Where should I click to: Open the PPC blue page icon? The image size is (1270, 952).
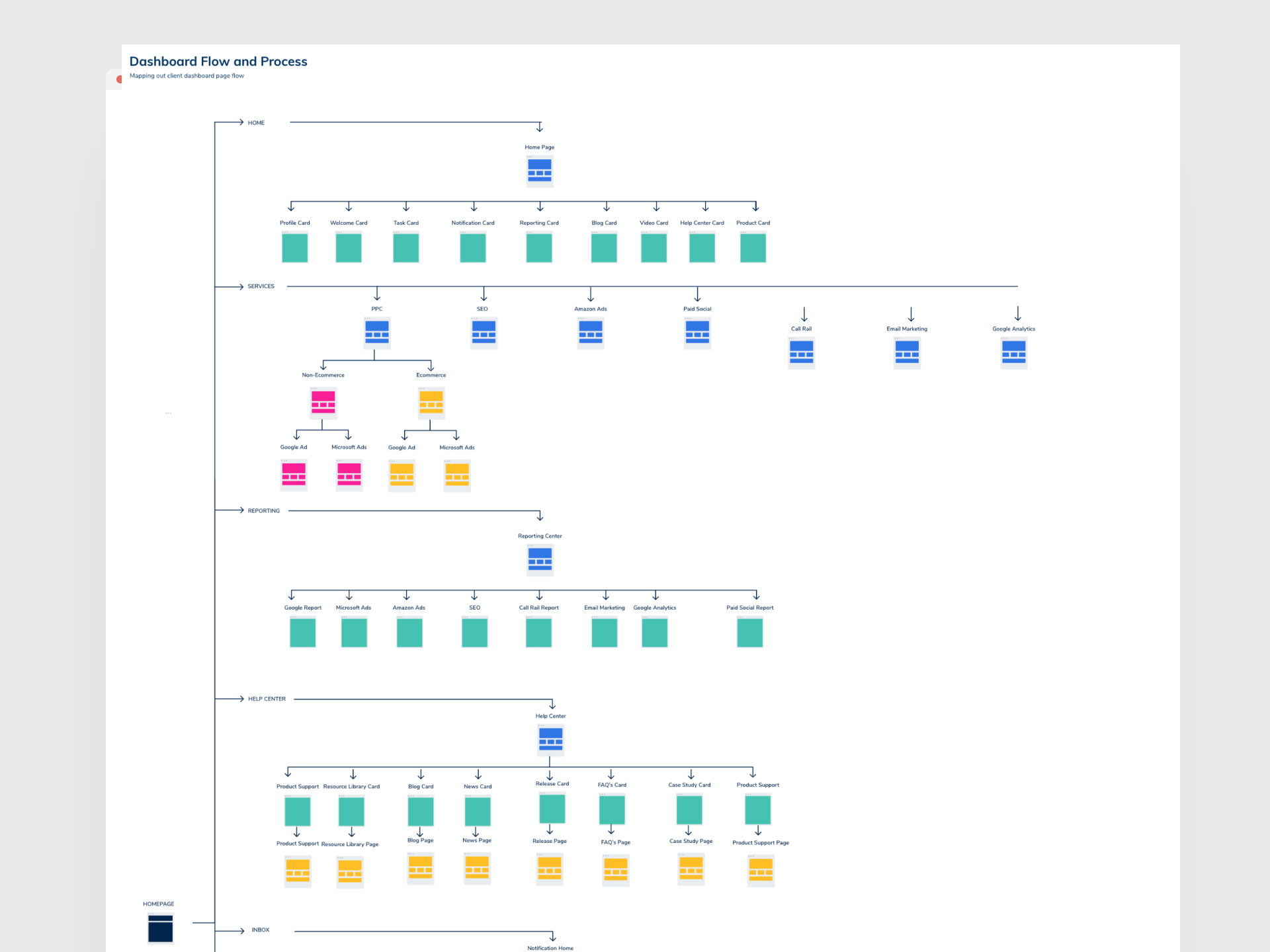click(377, 333)
